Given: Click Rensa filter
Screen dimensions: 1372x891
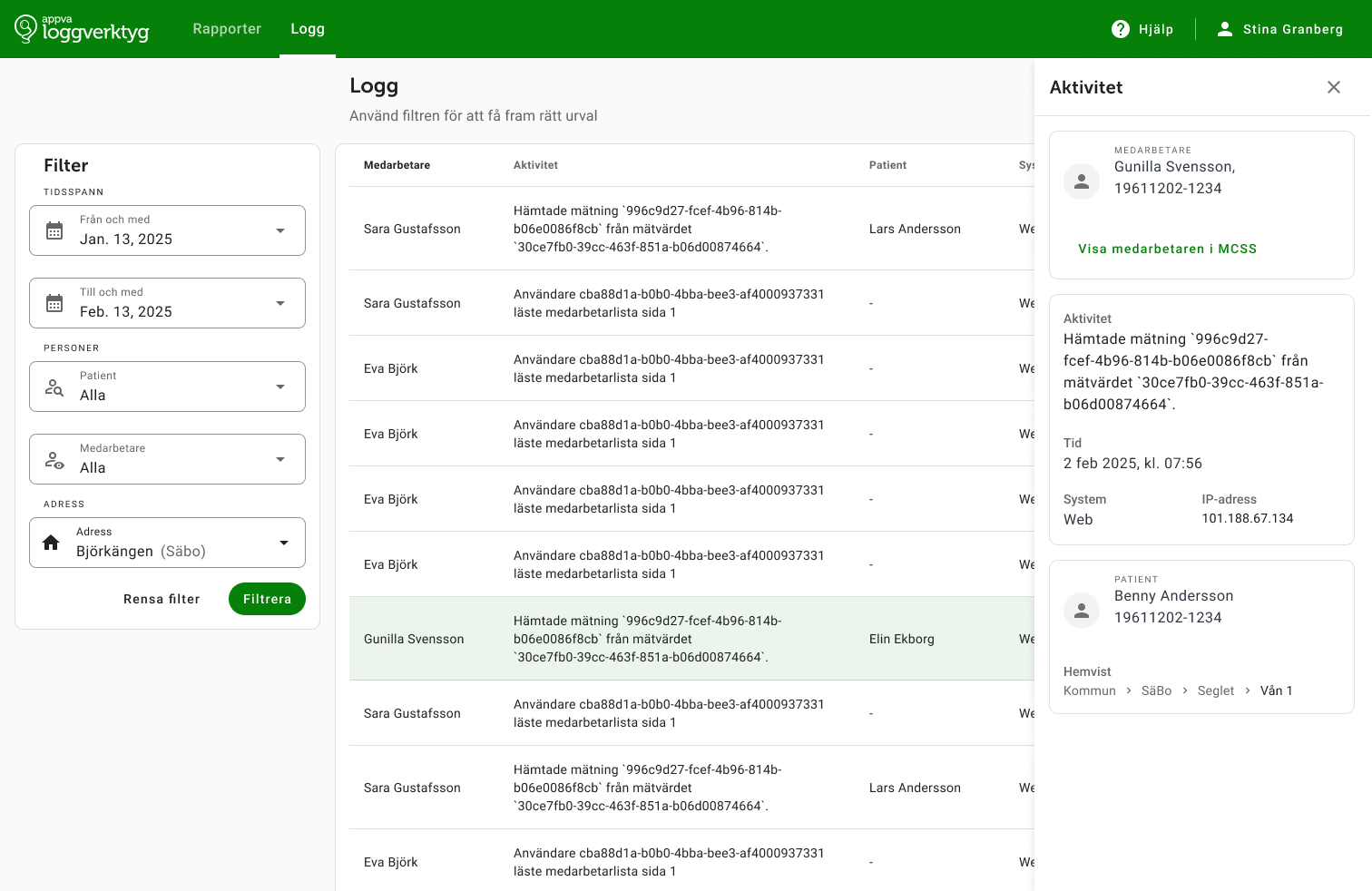Looking at the screenshot, I should coord(162,599).
